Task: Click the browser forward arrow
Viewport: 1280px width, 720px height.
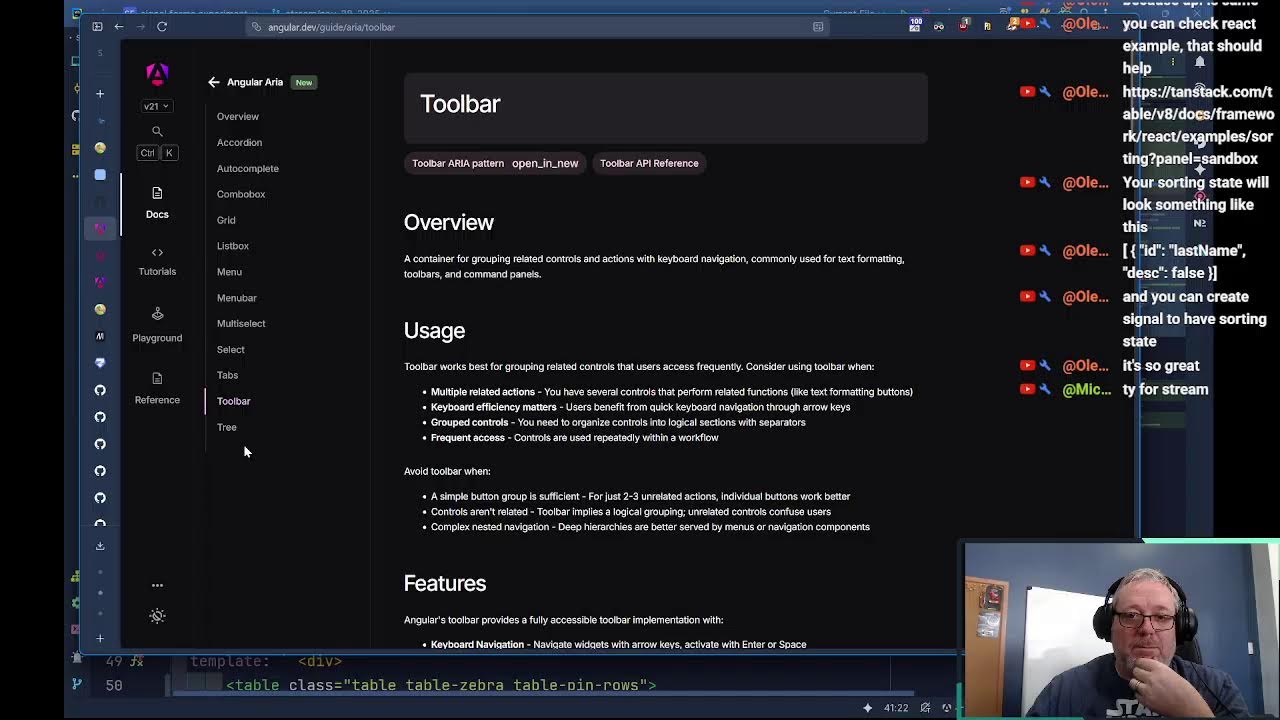Action: point(140,27)
